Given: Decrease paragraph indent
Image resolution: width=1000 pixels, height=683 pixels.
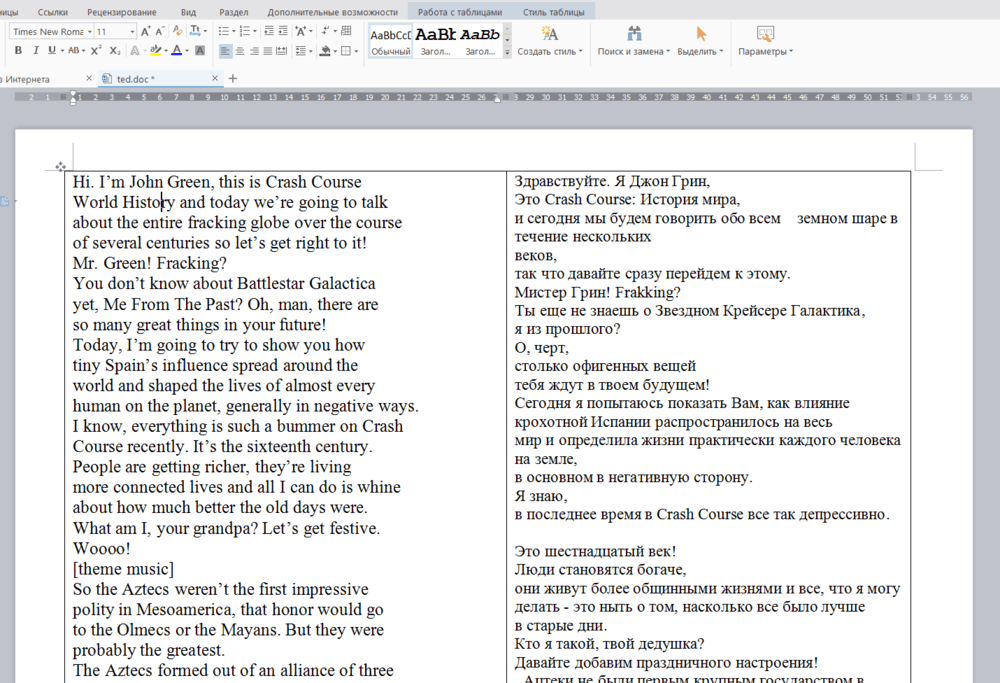Looking at the screenshot, I should coord(269,31).
